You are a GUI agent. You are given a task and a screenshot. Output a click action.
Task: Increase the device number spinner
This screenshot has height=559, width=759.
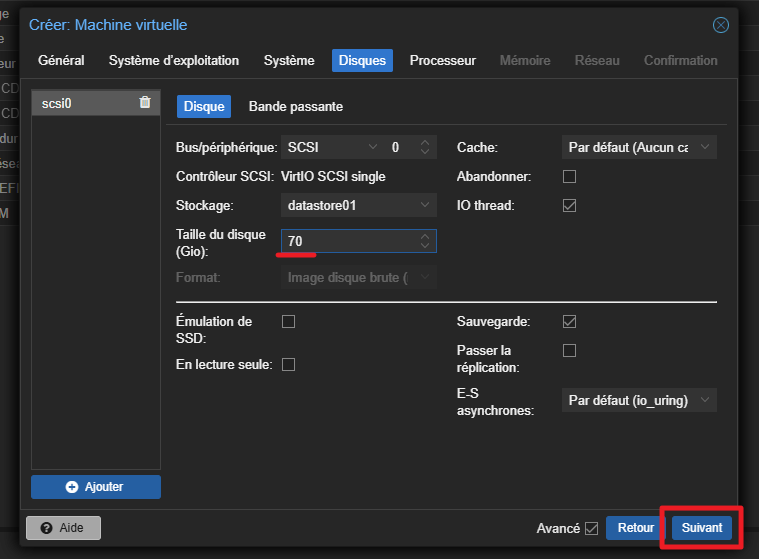tap(425, 143)
